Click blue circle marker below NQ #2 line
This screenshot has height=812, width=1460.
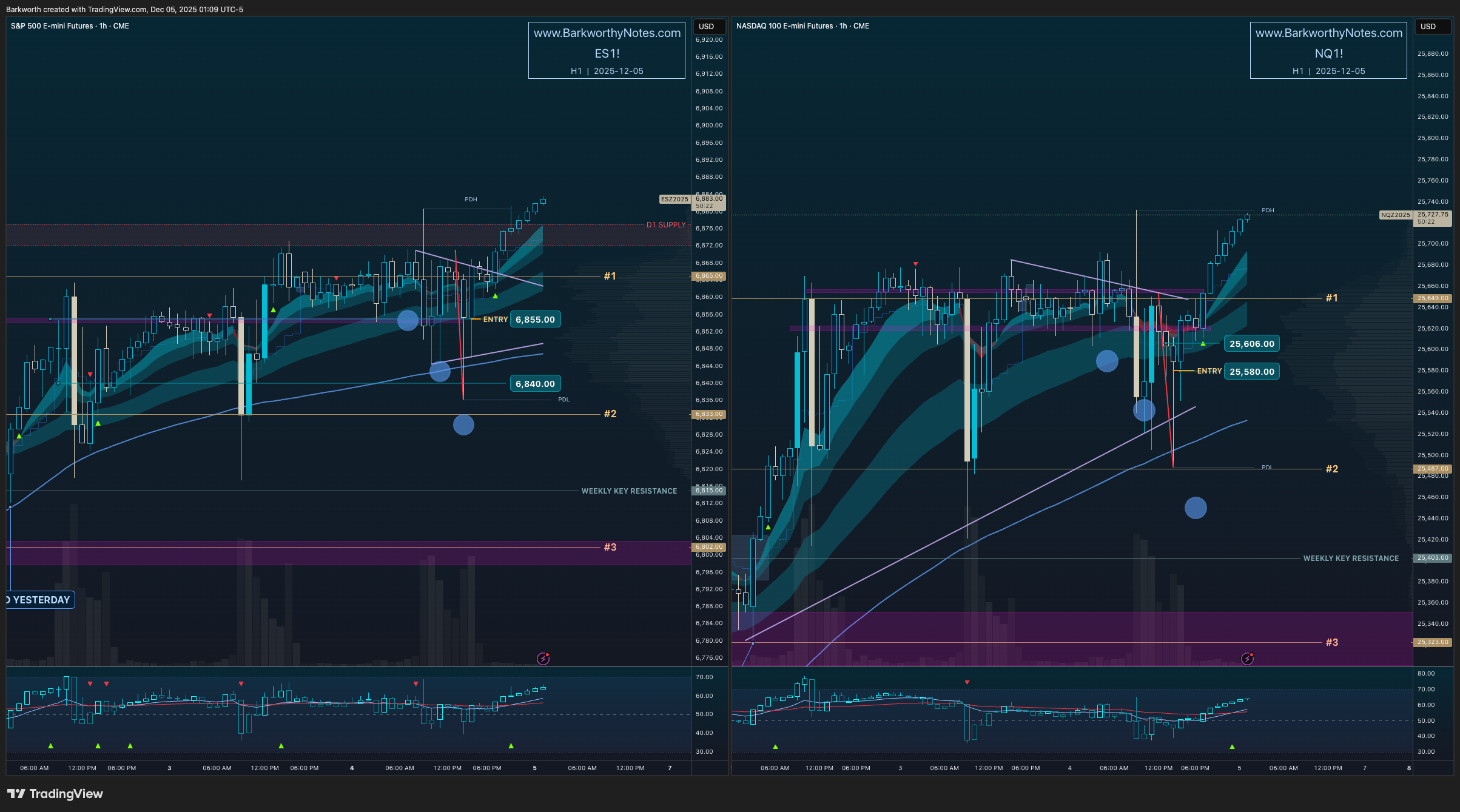[1196, 508]
